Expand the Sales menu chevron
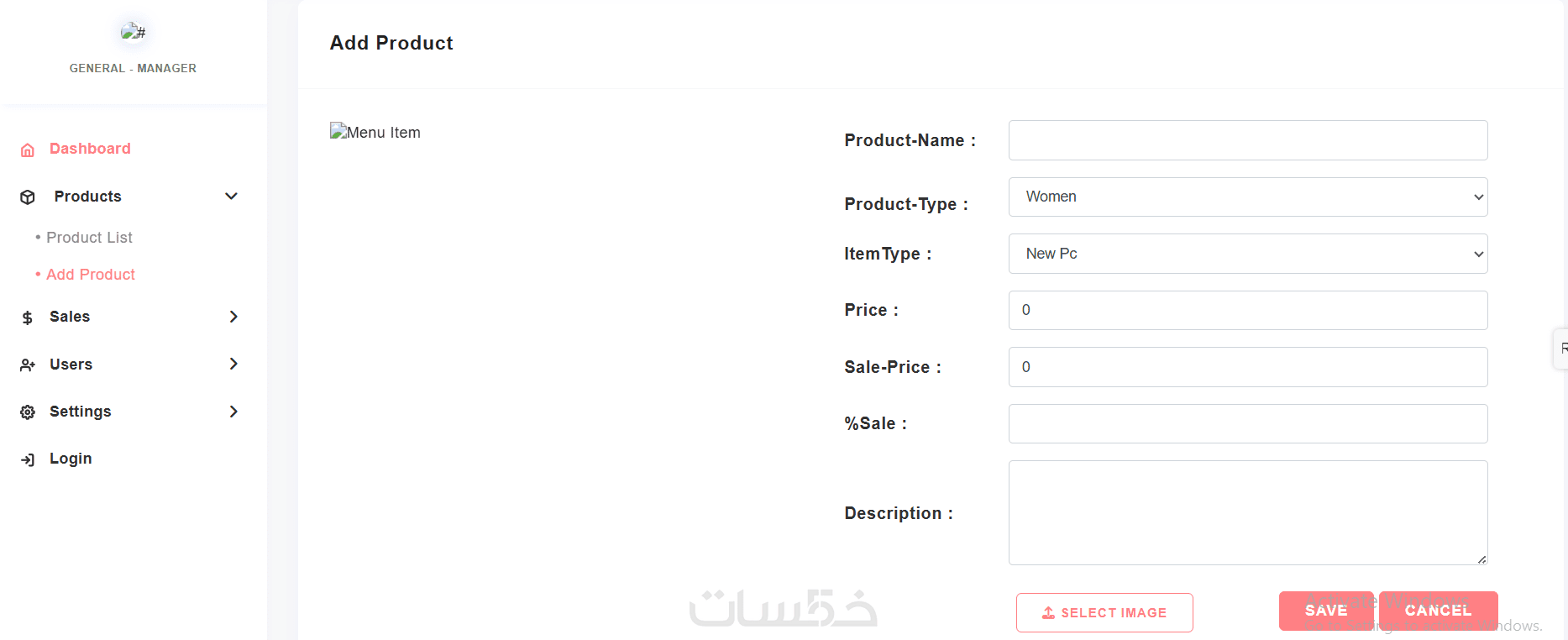Image resolution: width=1568 pixels, height=640 pixels. [233, 317]
